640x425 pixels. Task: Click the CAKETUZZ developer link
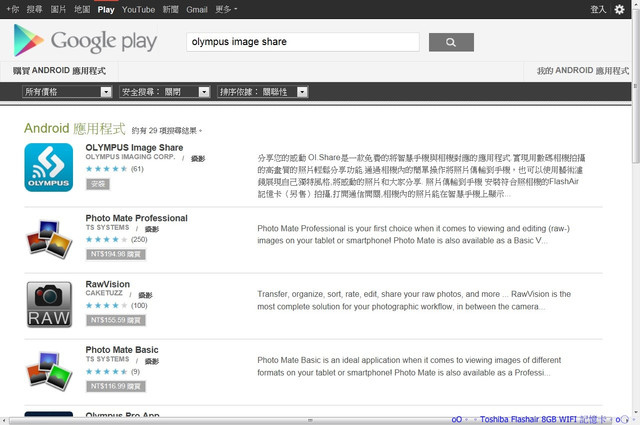click(x=104, y=293)
